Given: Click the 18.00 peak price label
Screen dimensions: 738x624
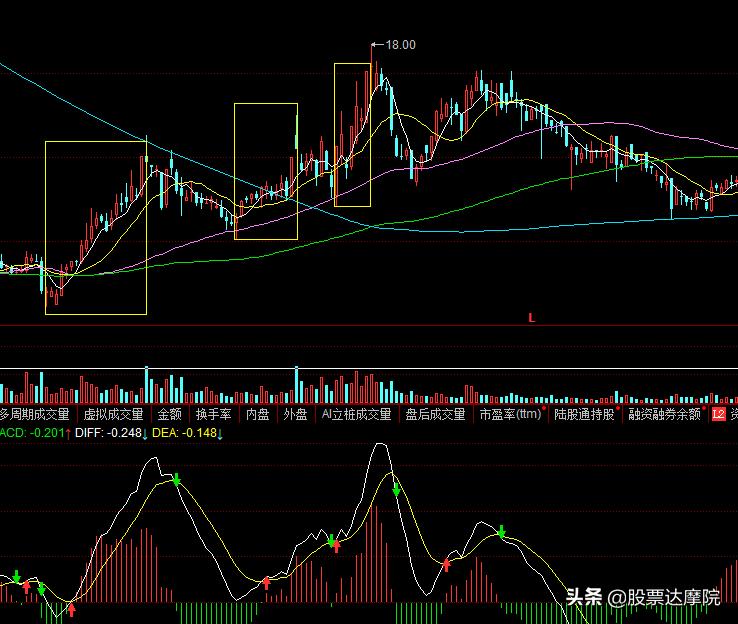Looking at the screenshot, I should pos(401,45).
